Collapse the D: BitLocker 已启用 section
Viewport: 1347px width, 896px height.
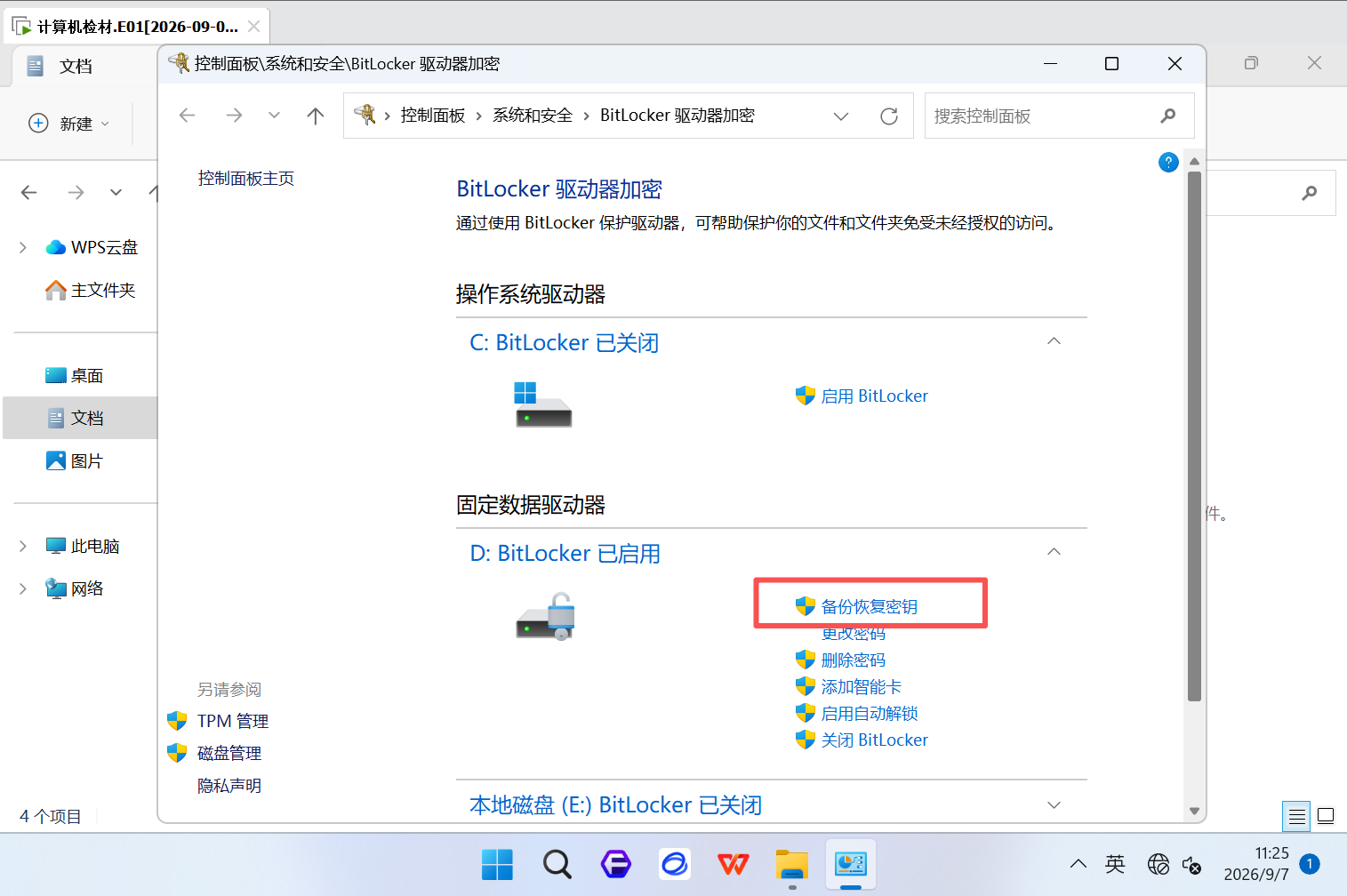(1054, 552)
